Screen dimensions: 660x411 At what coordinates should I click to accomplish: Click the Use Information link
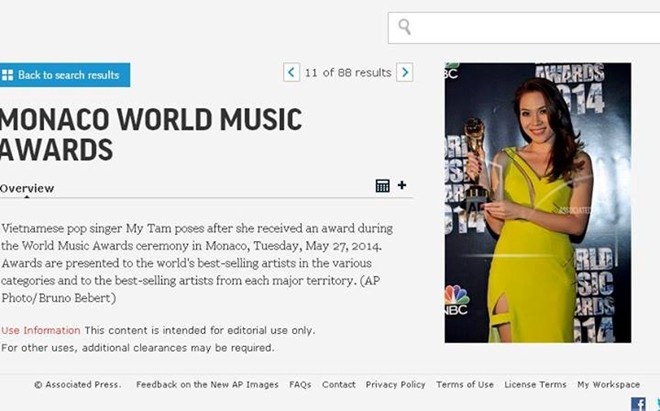click(41, 330)
